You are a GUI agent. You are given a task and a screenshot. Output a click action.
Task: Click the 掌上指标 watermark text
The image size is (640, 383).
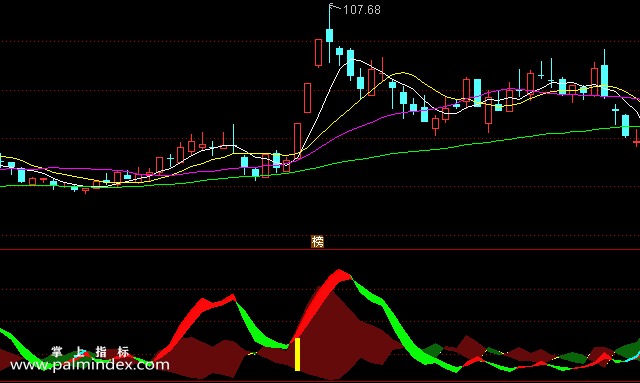click(90, 352)
